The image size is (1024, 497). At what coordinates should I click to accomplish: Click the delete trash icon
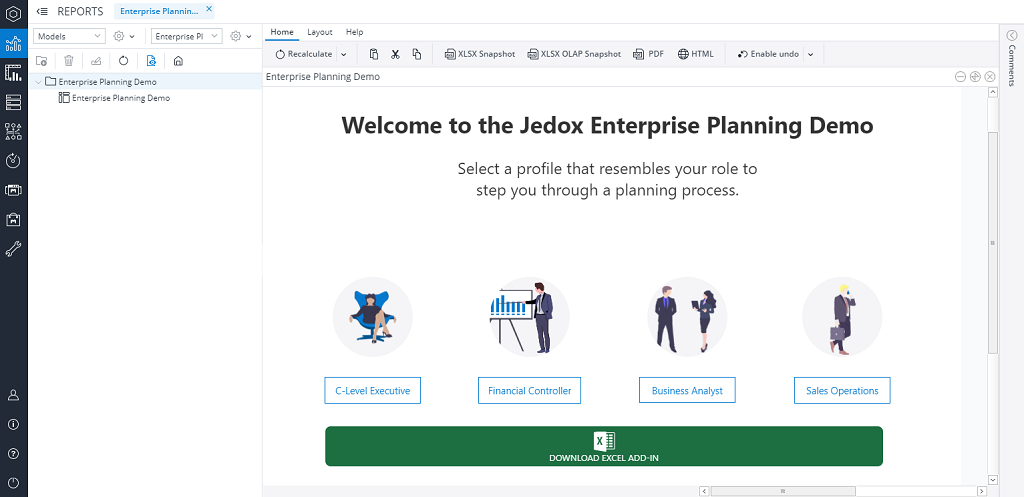(69, 60)
